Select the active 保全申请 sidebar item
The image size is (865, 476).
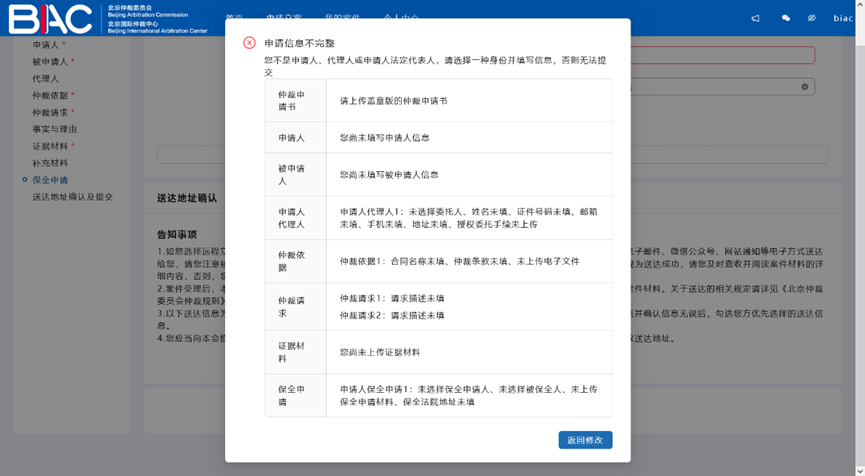click(50, 180)
